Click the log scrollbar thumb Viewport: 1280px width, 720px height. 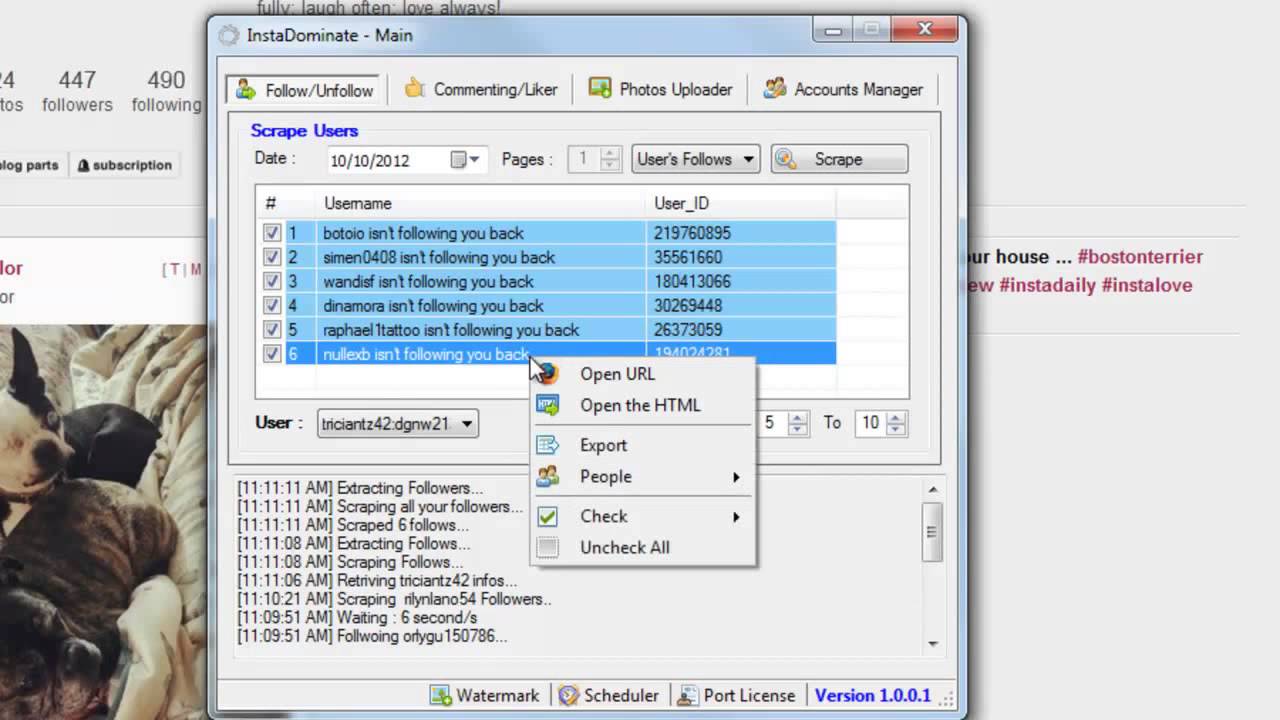coord(932,532)
